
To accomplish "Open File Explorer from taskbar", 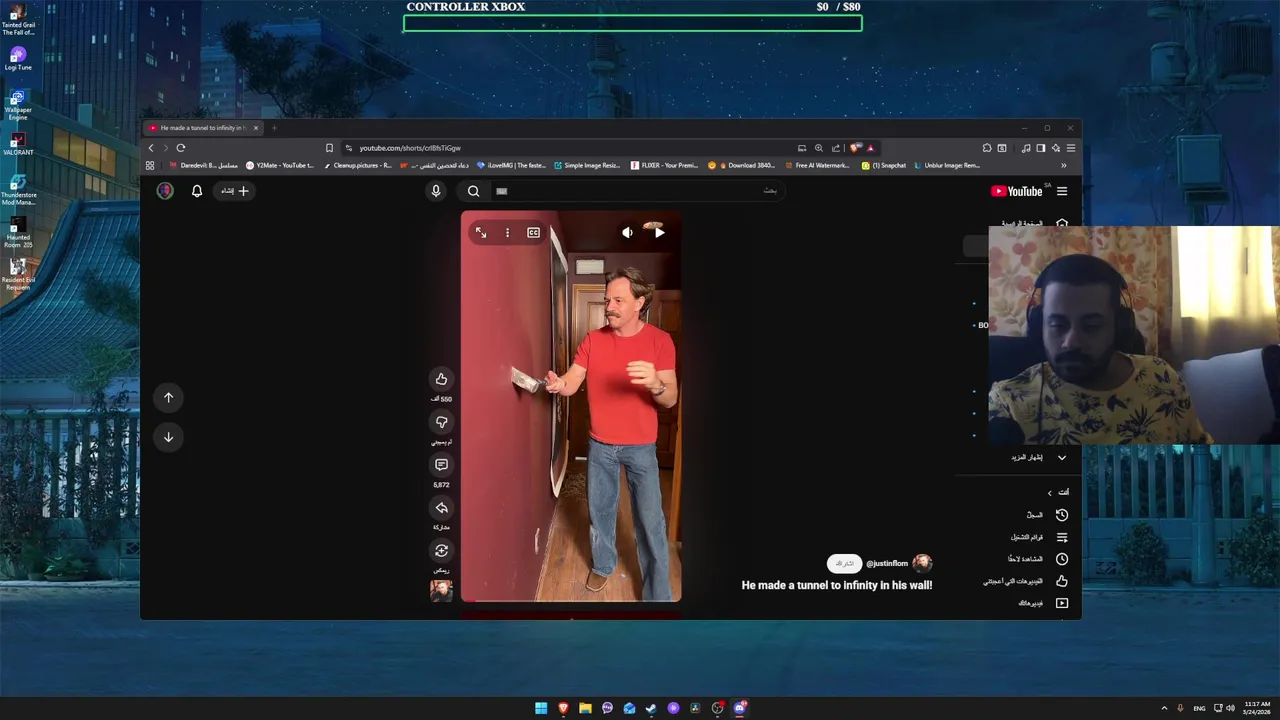I will (585, 708).
